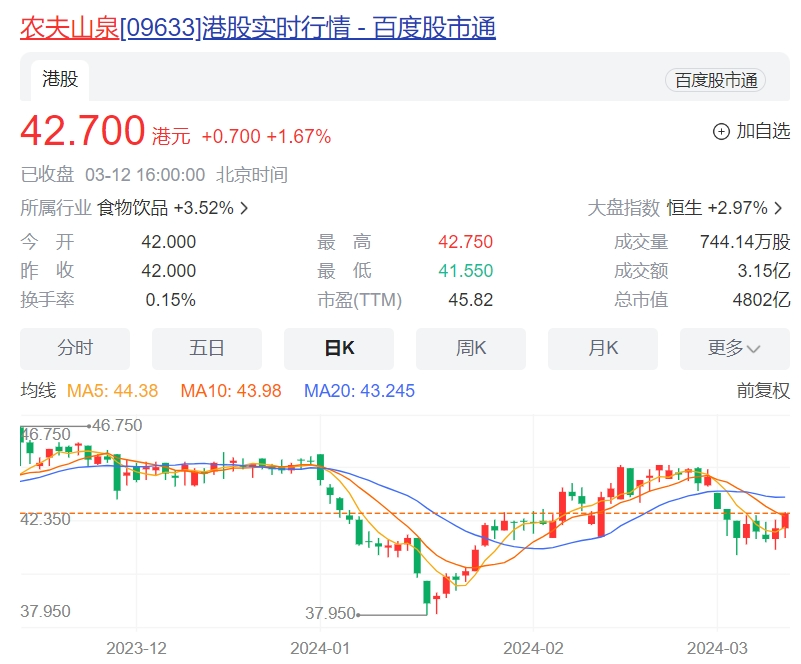Select the 日K chart tab
This screenshot has height=664, width=801.
tap(339, 348)
